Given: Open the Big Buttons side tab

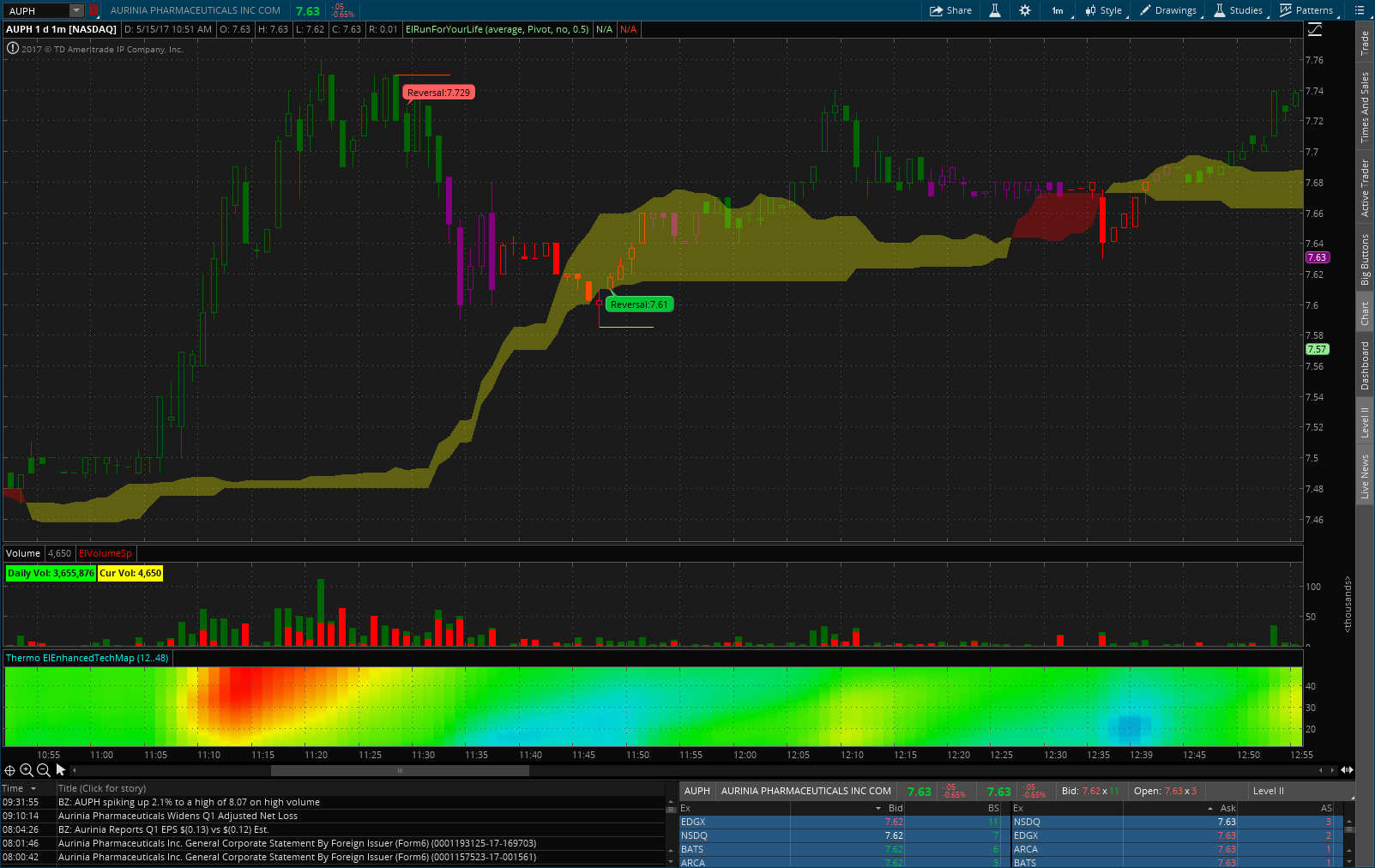Looking at the screenshot, I should [x=1365, y=260].
